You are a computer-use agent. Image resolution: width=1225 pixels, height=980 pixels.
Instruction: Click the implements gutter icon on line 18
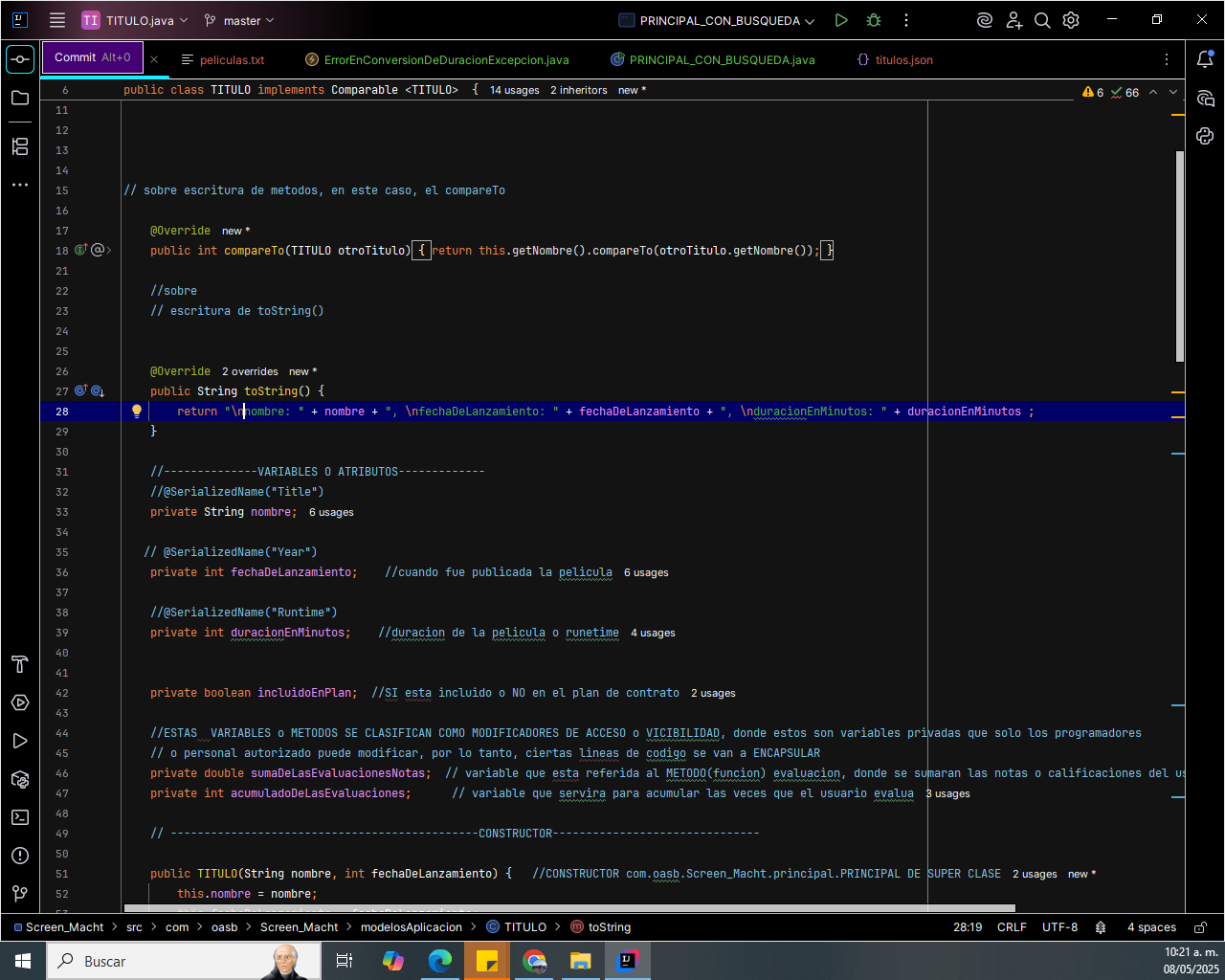(80, 250)
